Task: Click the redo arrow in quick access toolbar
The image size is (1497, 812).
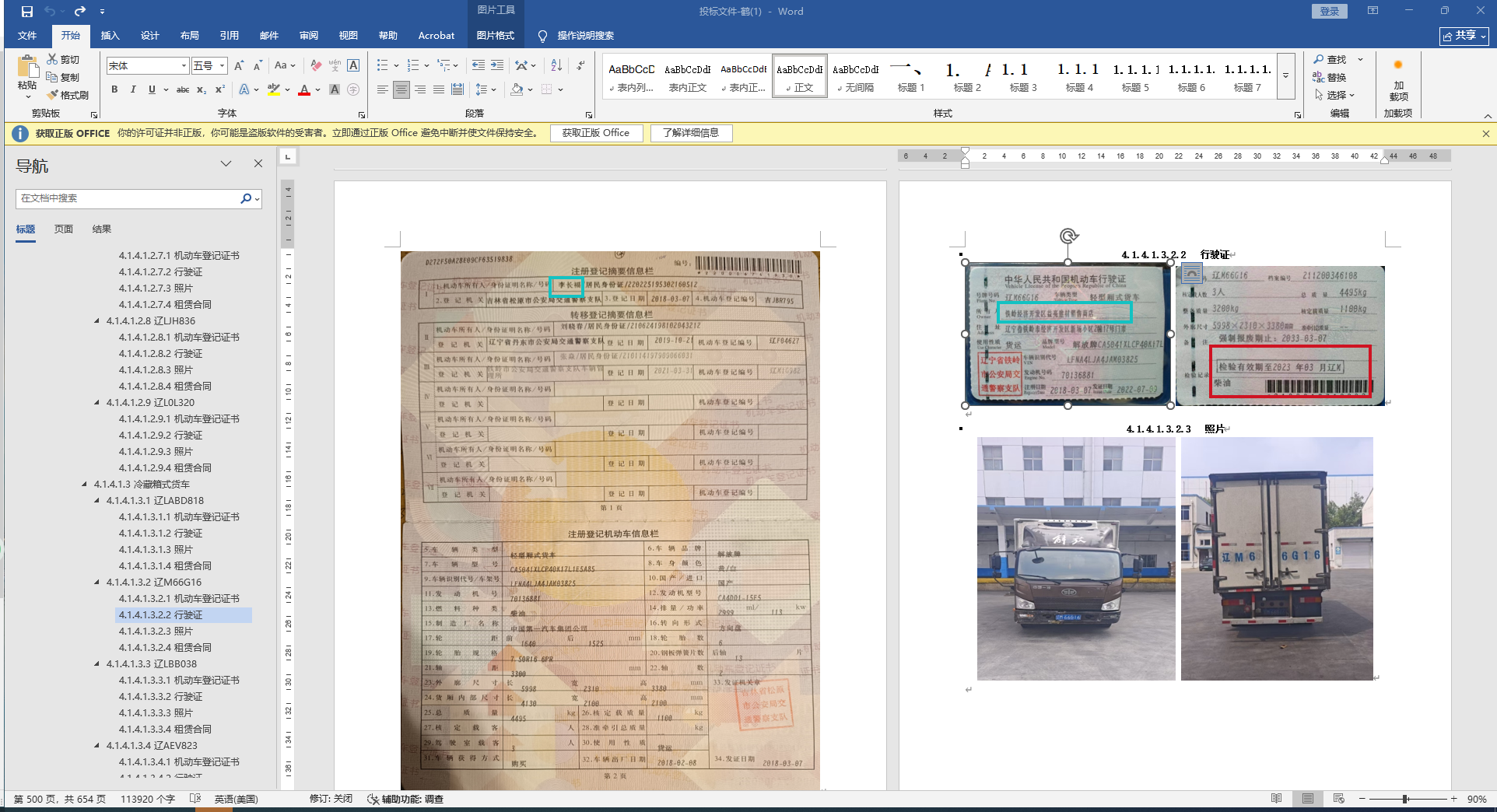Action: pyautogui.click(x=79, y=11)
